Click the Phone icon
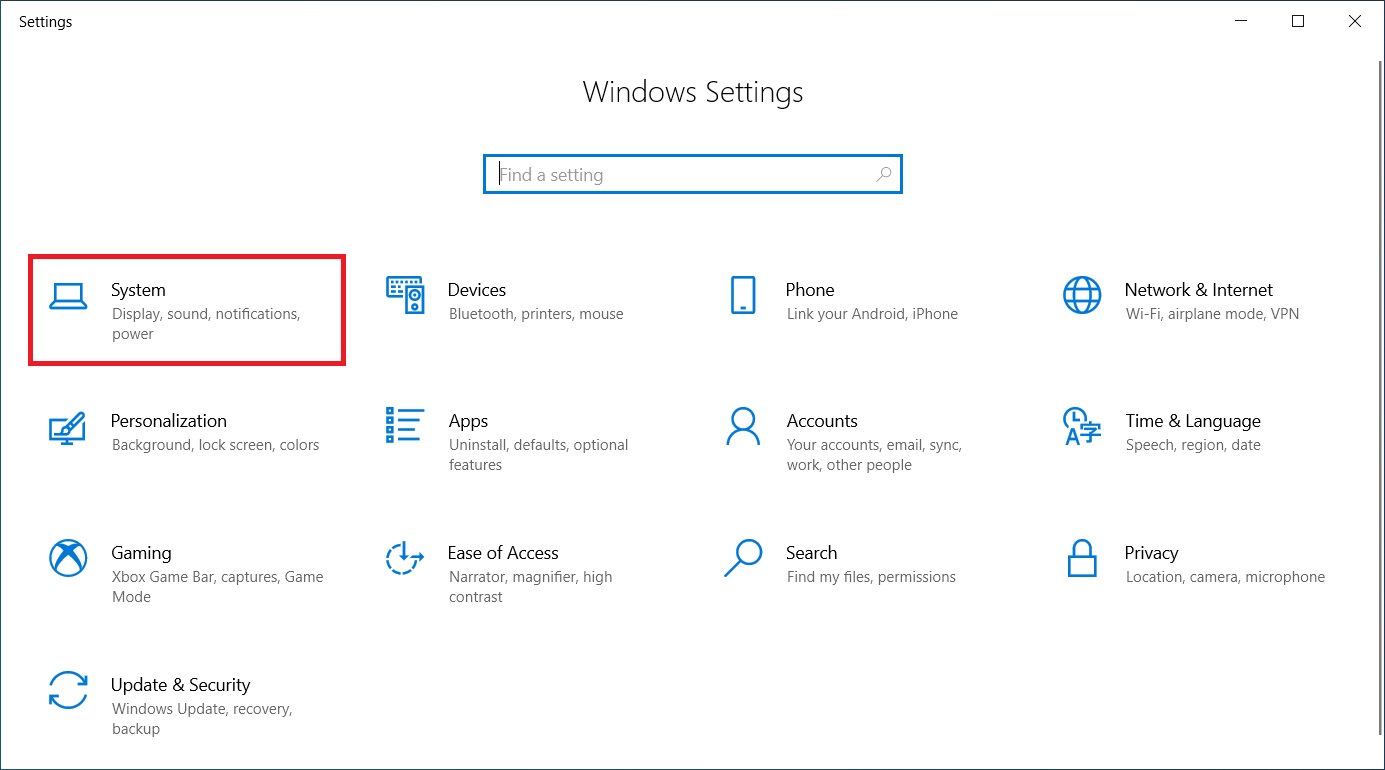Image resolution: width=1385 pixels, height=770 pixels. pos(742,295)
